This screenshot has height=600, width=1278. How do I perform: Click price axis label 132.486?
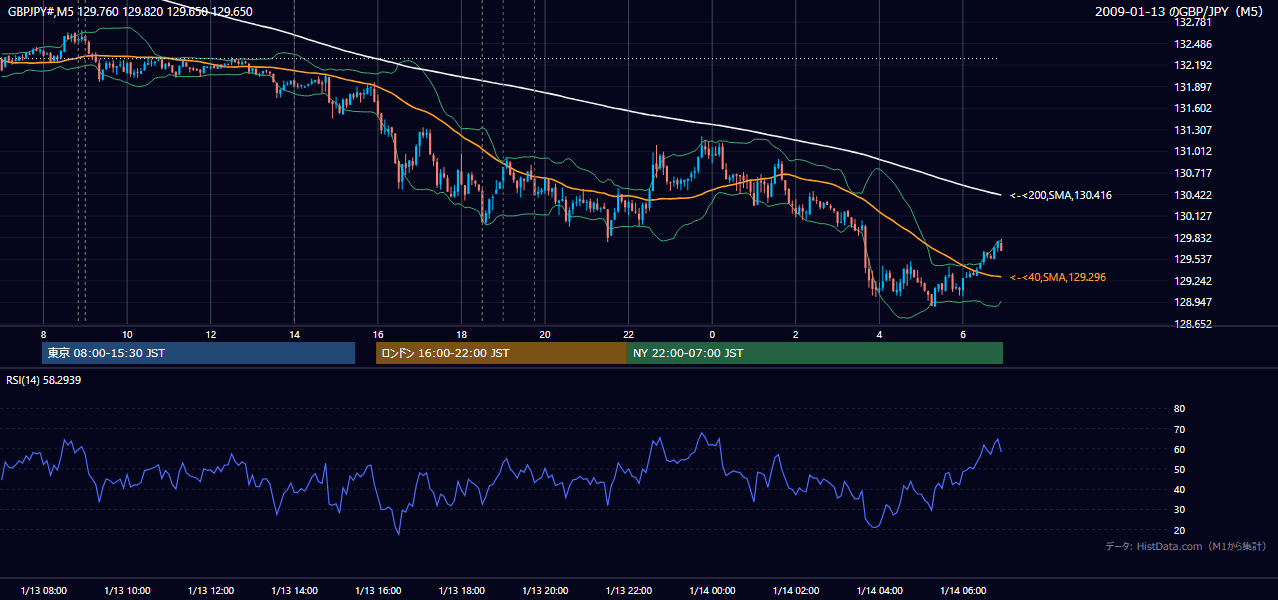[x=1192, y=44]
